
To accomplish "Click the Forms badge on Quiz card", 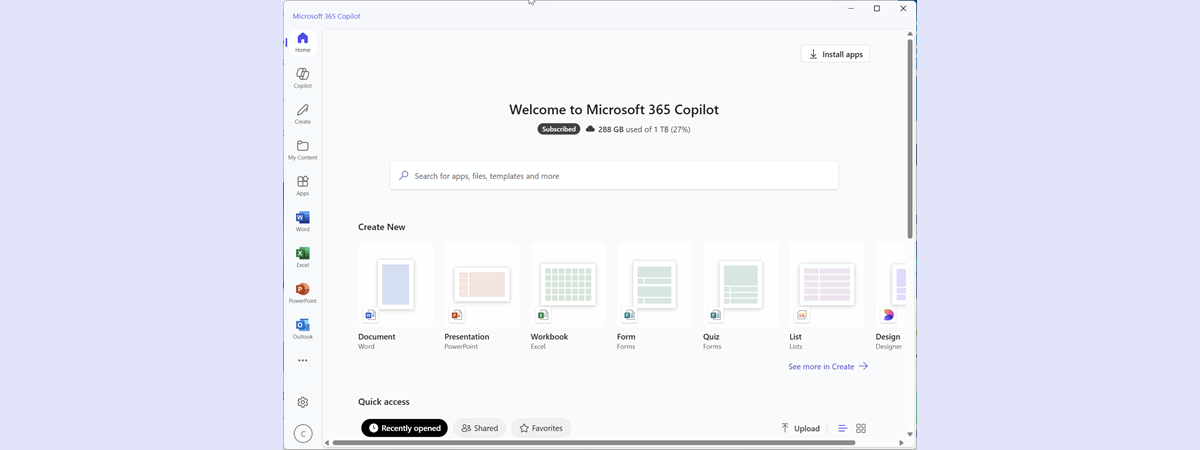I will tap(715, 315).
